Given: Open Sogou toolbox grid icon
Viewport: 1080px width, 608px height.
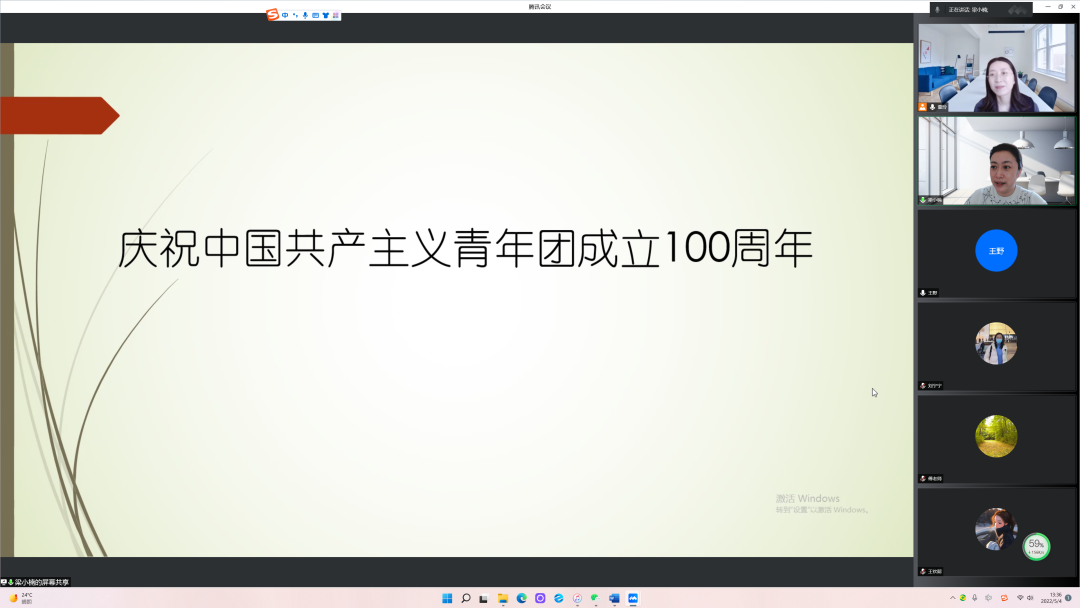Looking at the screenshot, I should (x=336, y=15).
